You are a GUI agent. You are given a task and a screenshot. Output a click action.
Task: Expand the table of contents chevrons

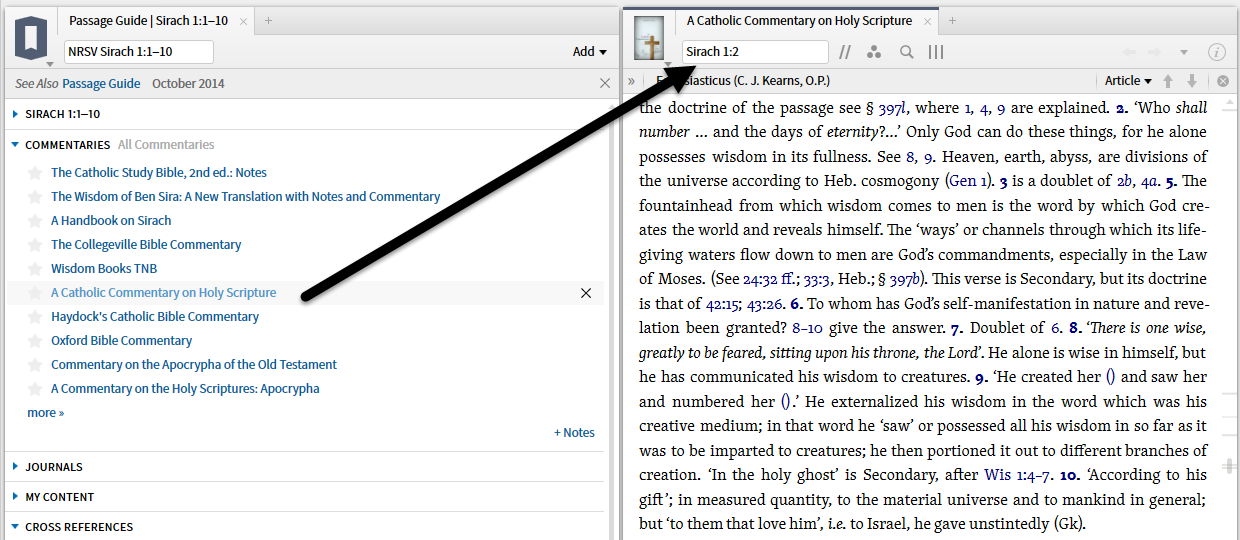click(632, 81)
